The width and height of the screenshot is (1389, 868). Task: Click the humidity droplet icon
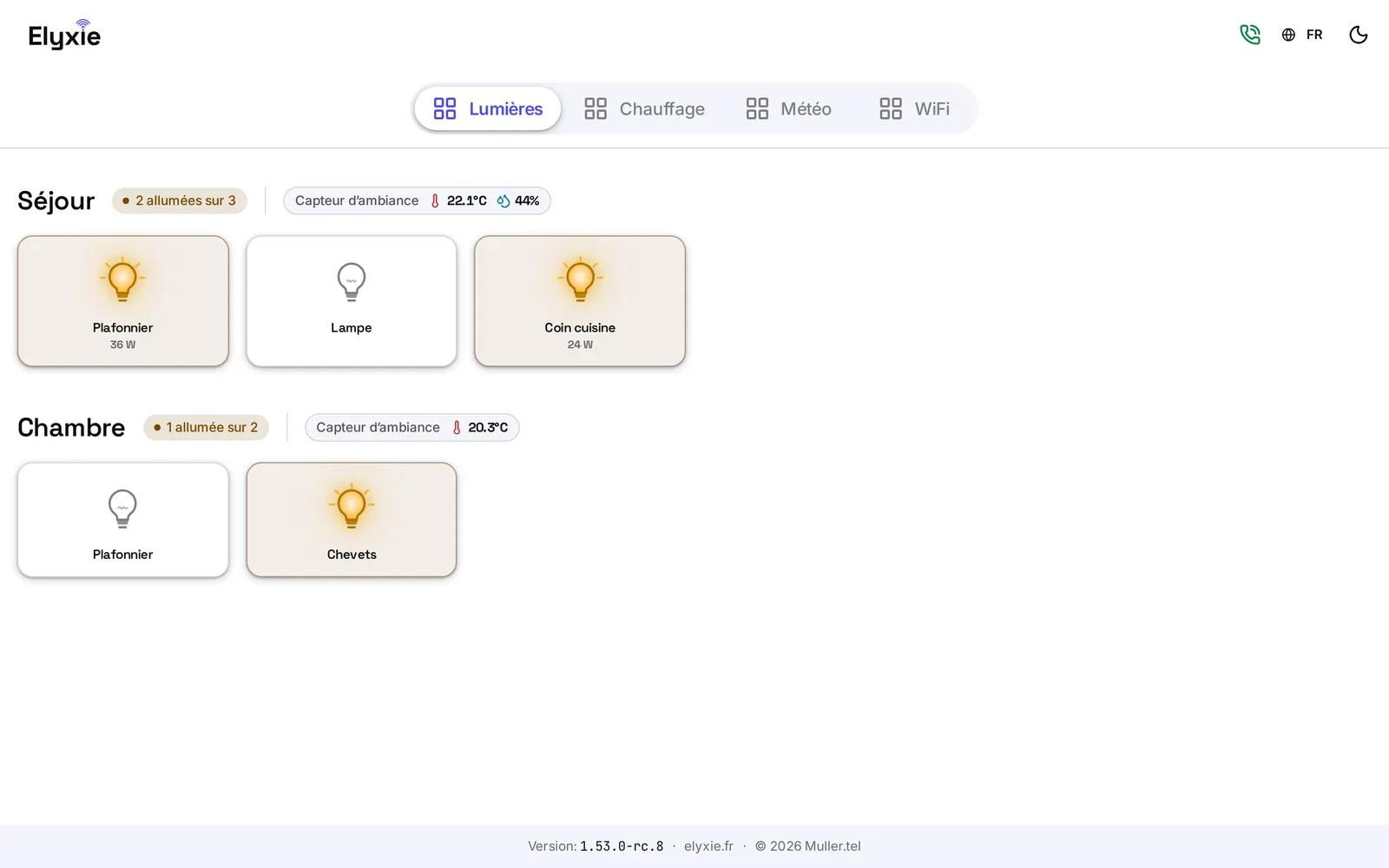click(504, 201)
